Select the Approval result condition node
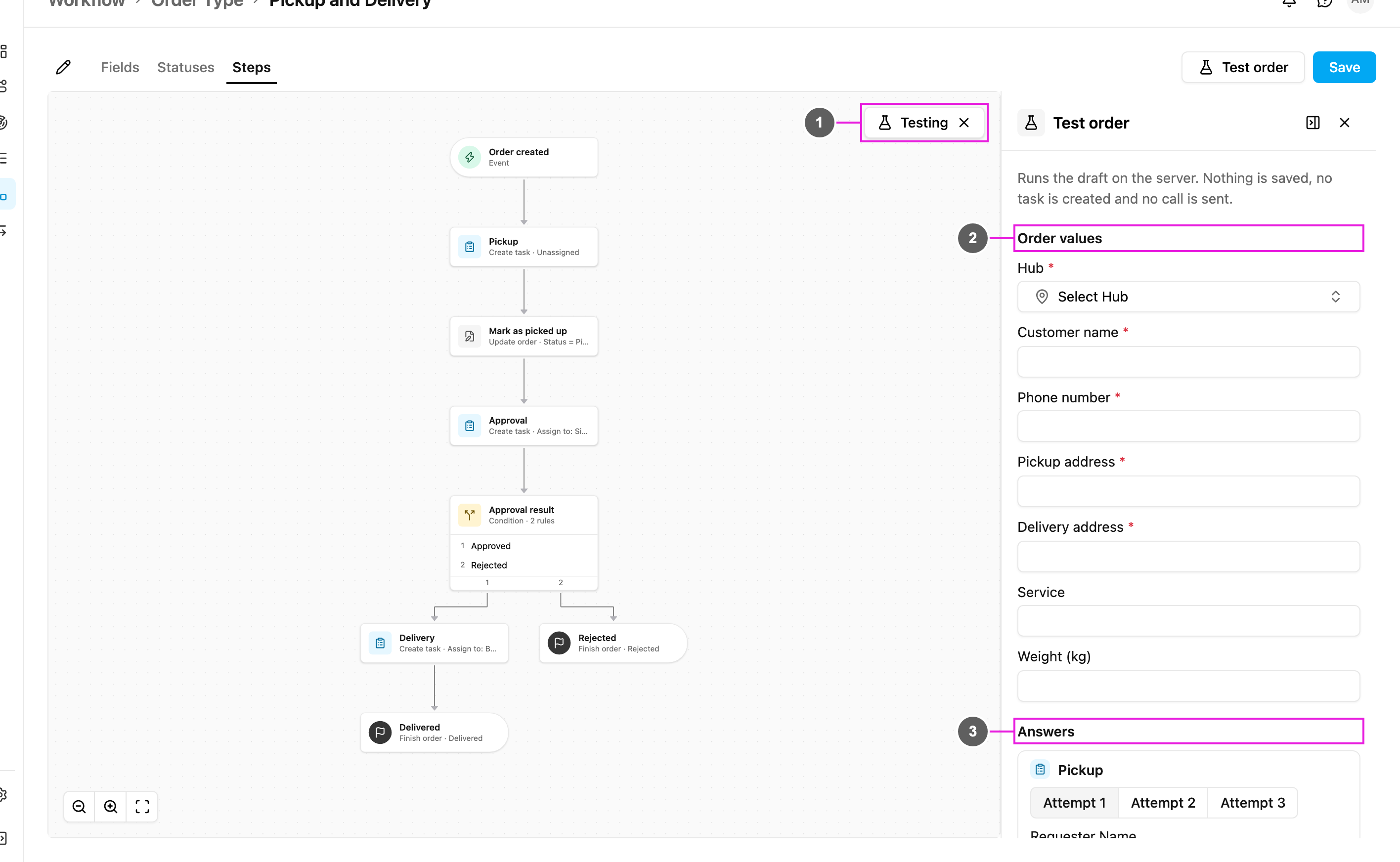 point(524,515)
